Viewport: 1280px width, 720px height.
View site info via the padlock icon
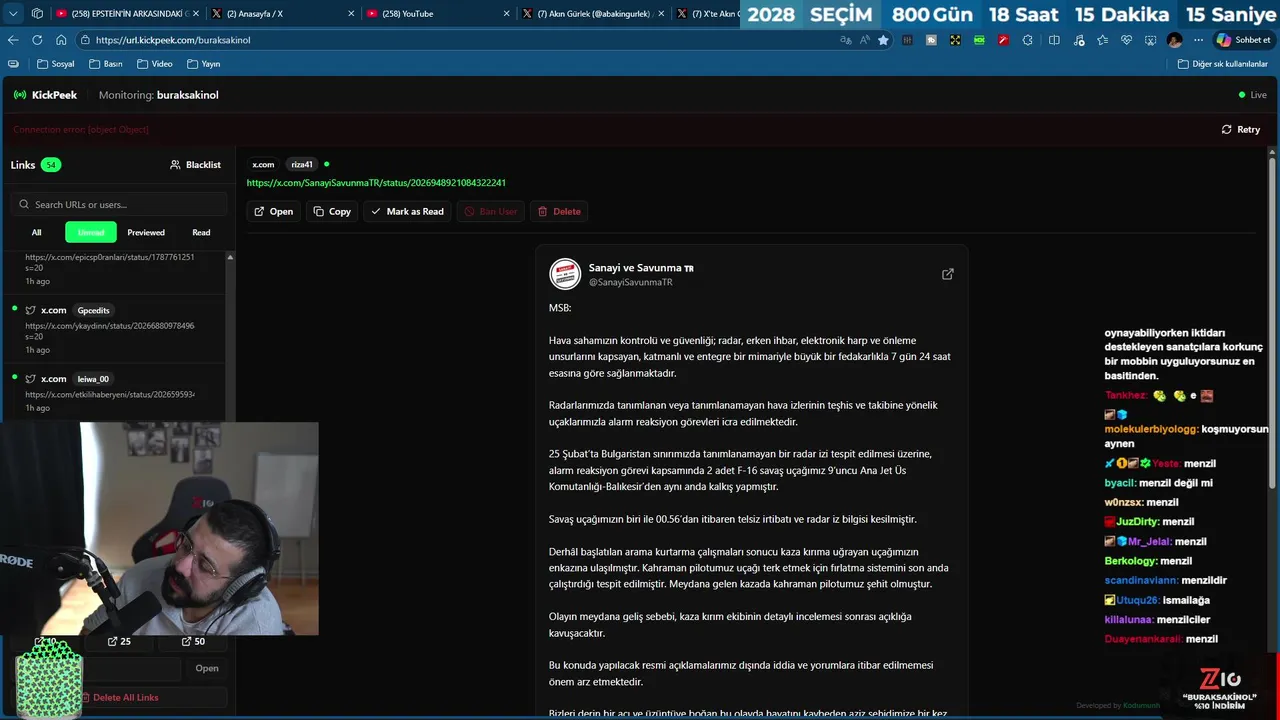[x=86, y=40]
